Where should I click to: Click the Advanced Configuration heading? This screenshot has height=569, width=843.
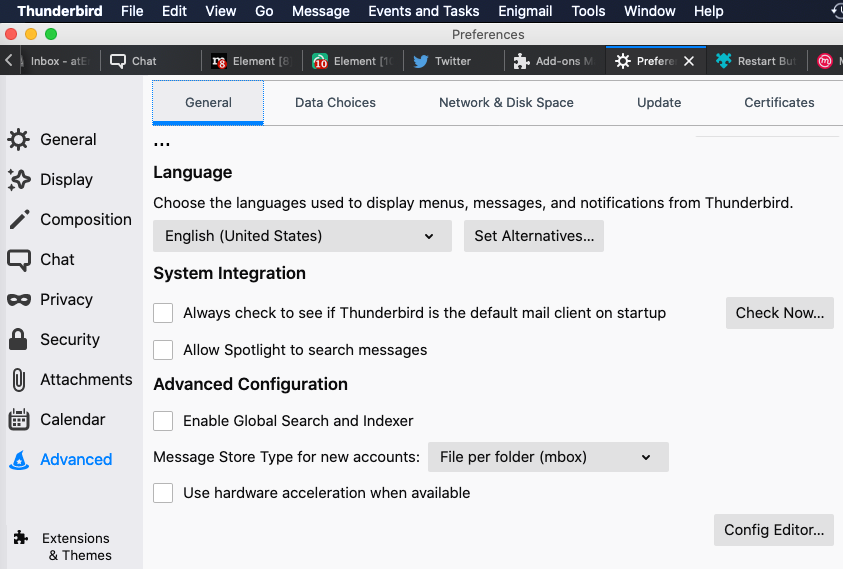251,385
